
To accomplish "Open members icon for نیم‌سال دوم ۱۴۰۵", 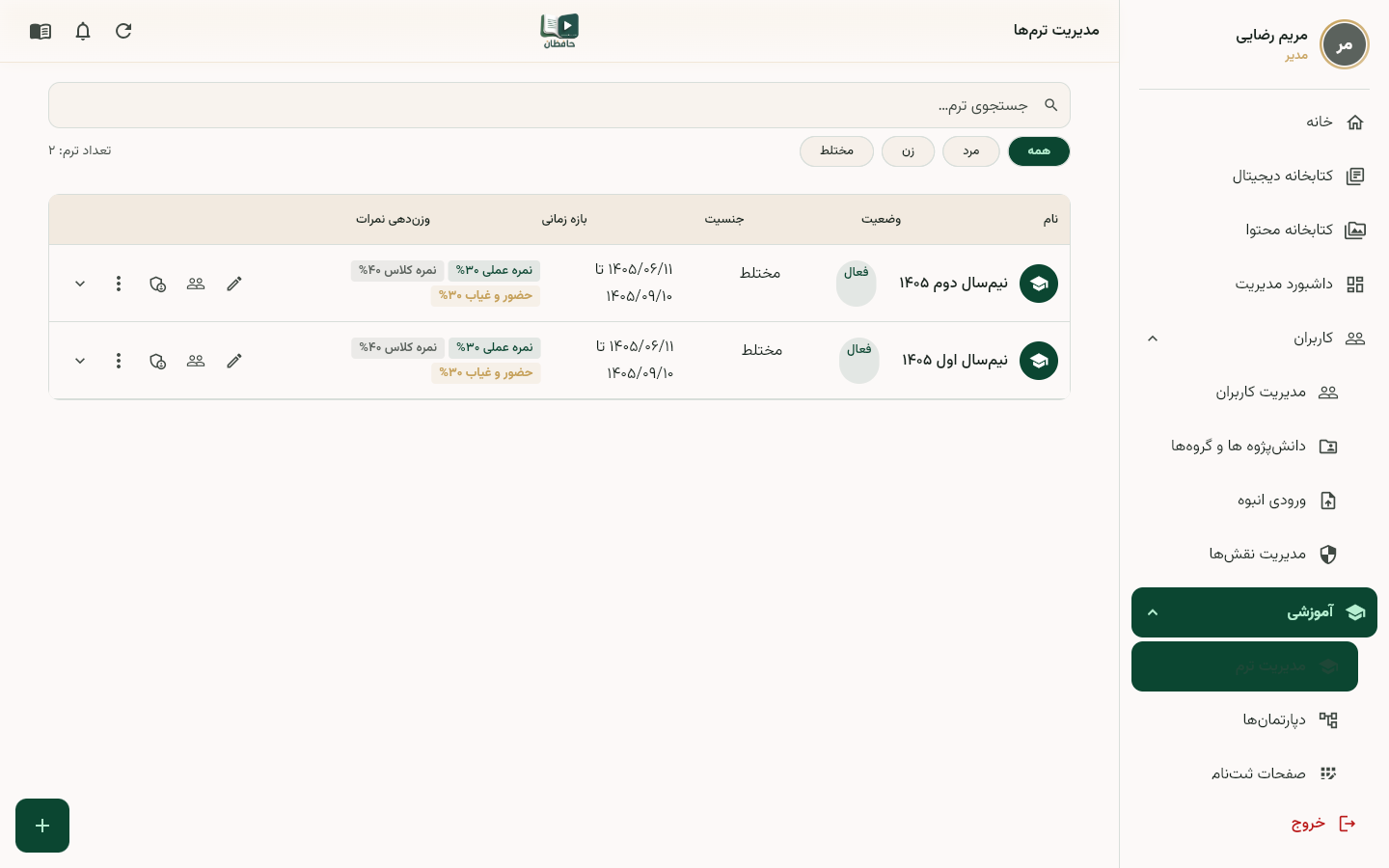I will click(x=196, y=284).
